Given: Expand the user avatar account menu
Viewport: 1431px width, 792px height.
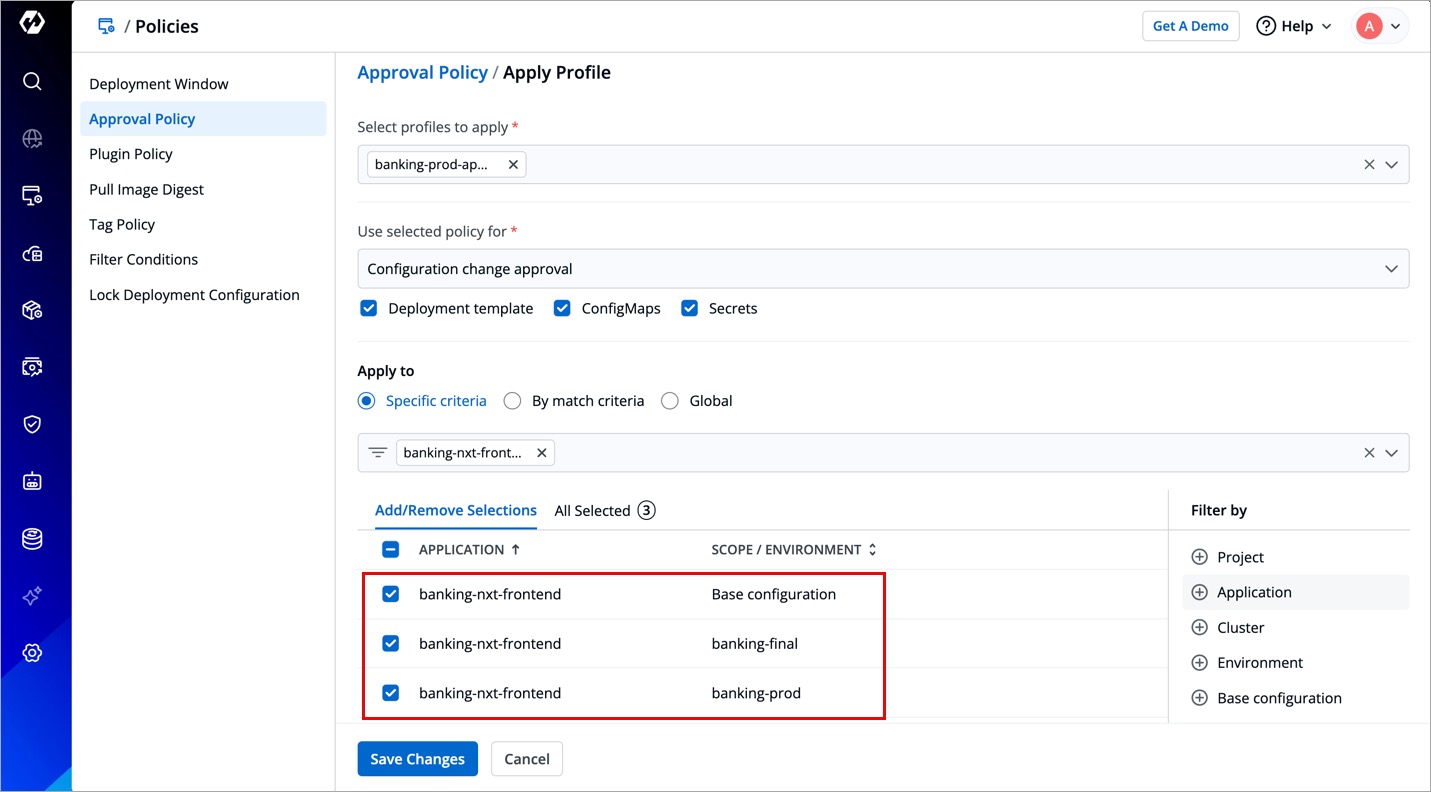Looking at the screenshot, I should coord(1380,26).
